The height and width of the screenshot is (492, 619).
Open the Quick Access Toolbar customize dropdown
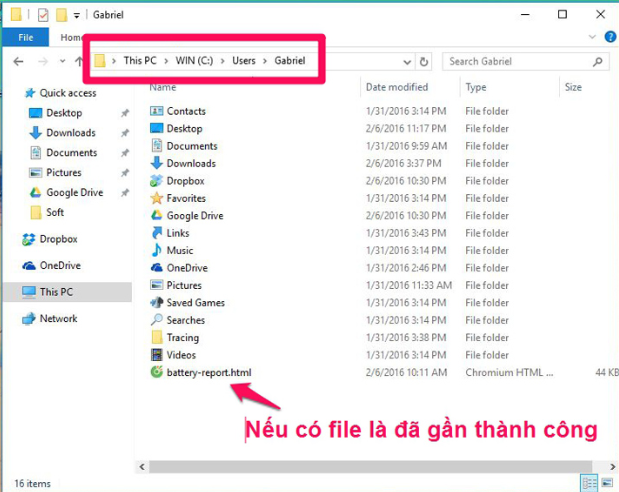pos(78,15)
